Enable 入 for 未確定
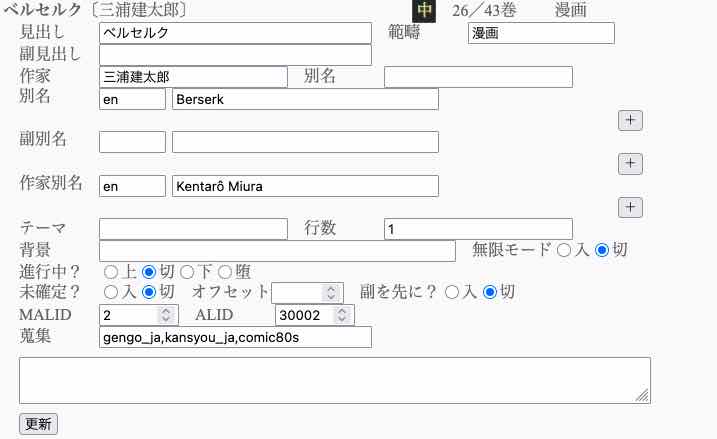This screenshot has height=439, width=717. tap(111, 292)
